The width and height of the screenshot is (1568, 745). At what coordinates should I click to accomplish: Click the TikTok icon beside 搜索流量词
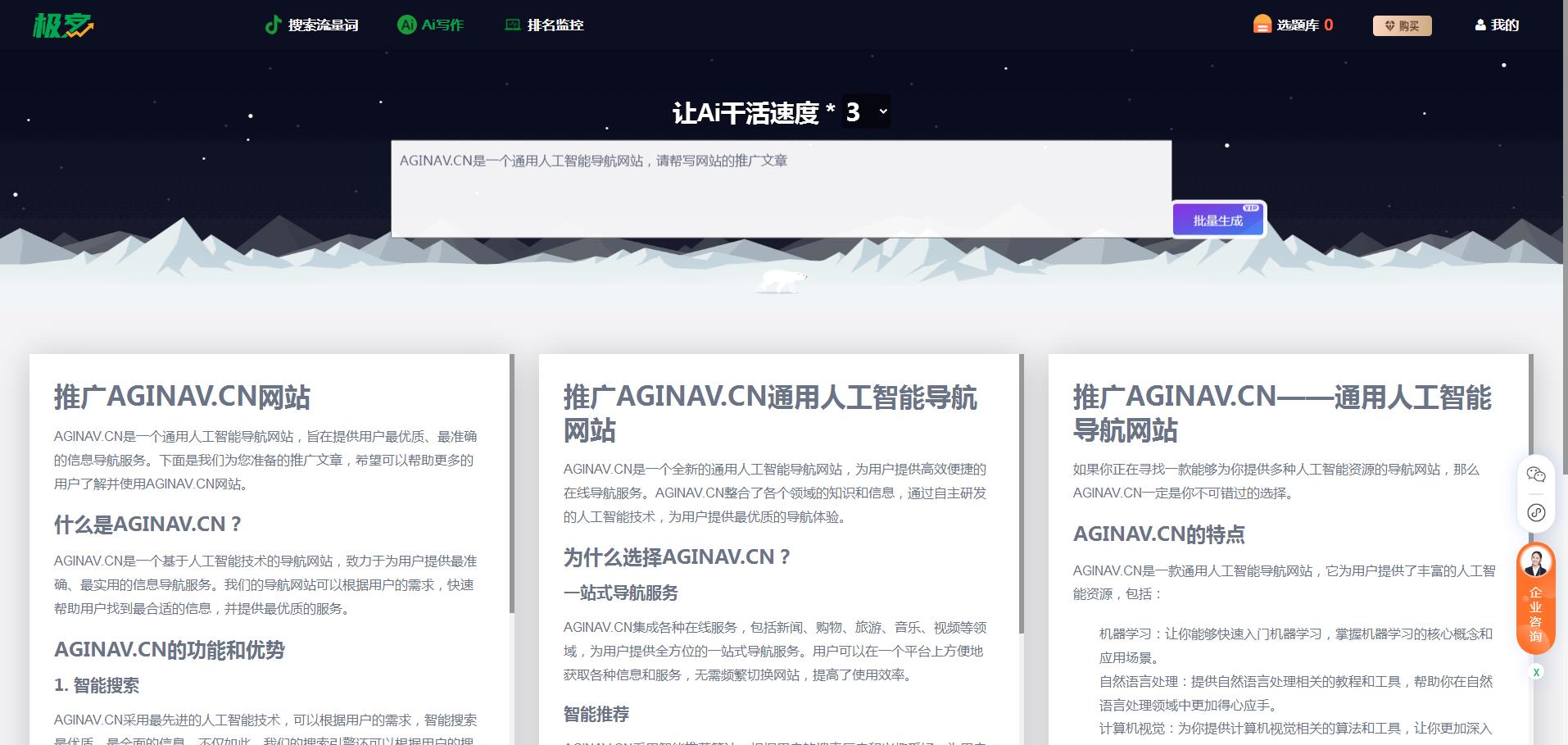273,25
